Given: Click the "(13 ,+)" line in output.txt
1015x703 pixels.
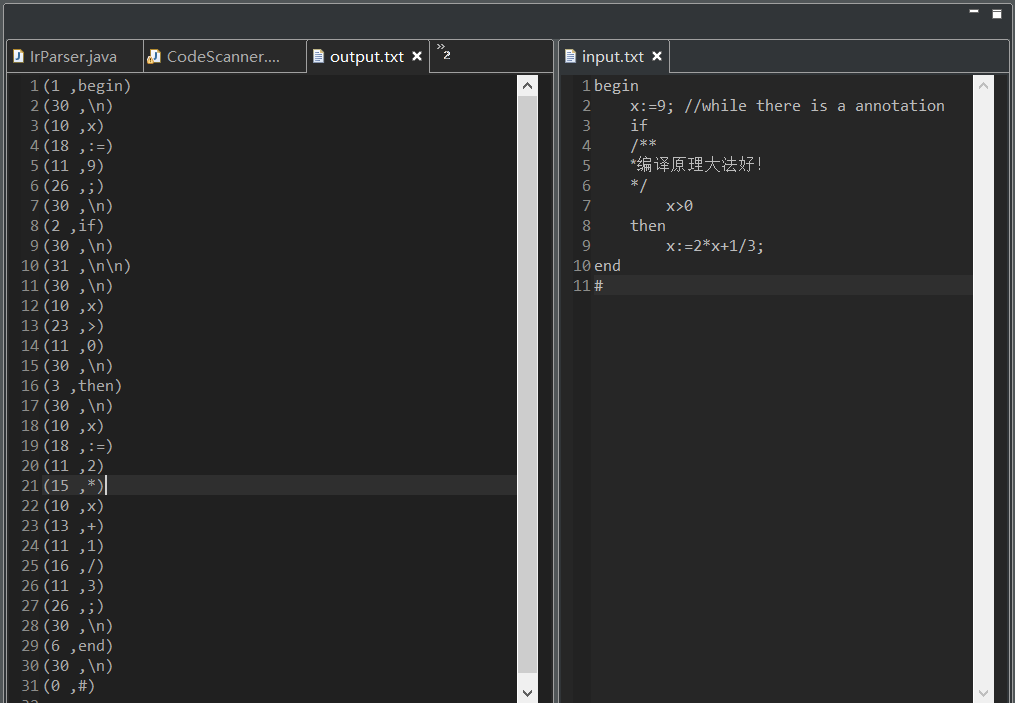Looking at the screenshot, I should pyautogui.click(x=74, y=526).
